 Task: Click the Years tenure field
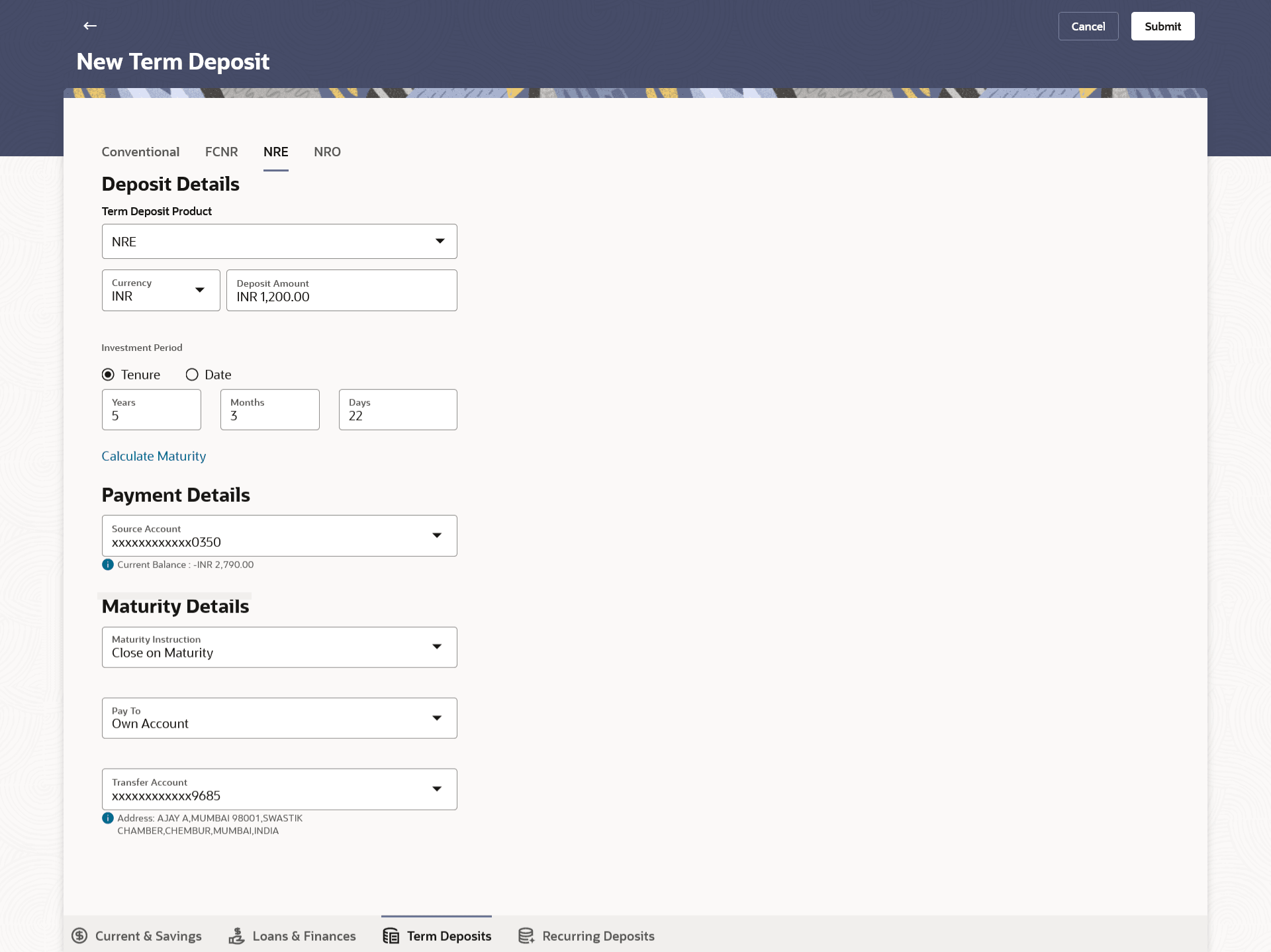(x=152, y=410)
